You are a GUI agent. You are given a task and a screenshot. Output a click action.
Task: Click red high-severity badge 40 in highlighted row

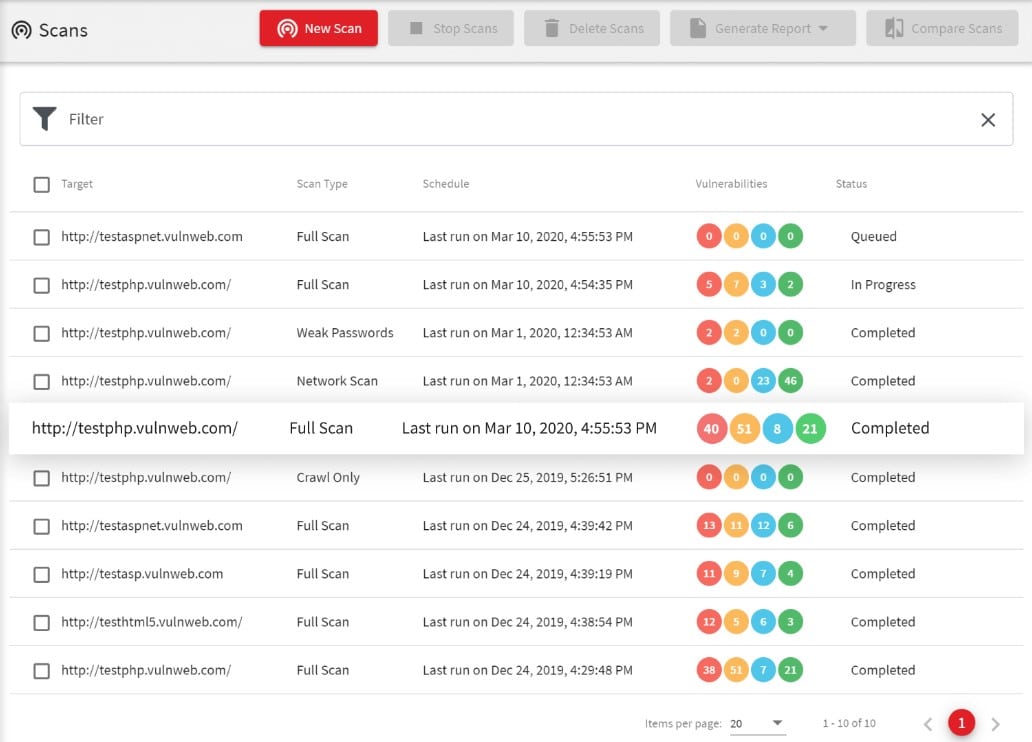[711, 429]
